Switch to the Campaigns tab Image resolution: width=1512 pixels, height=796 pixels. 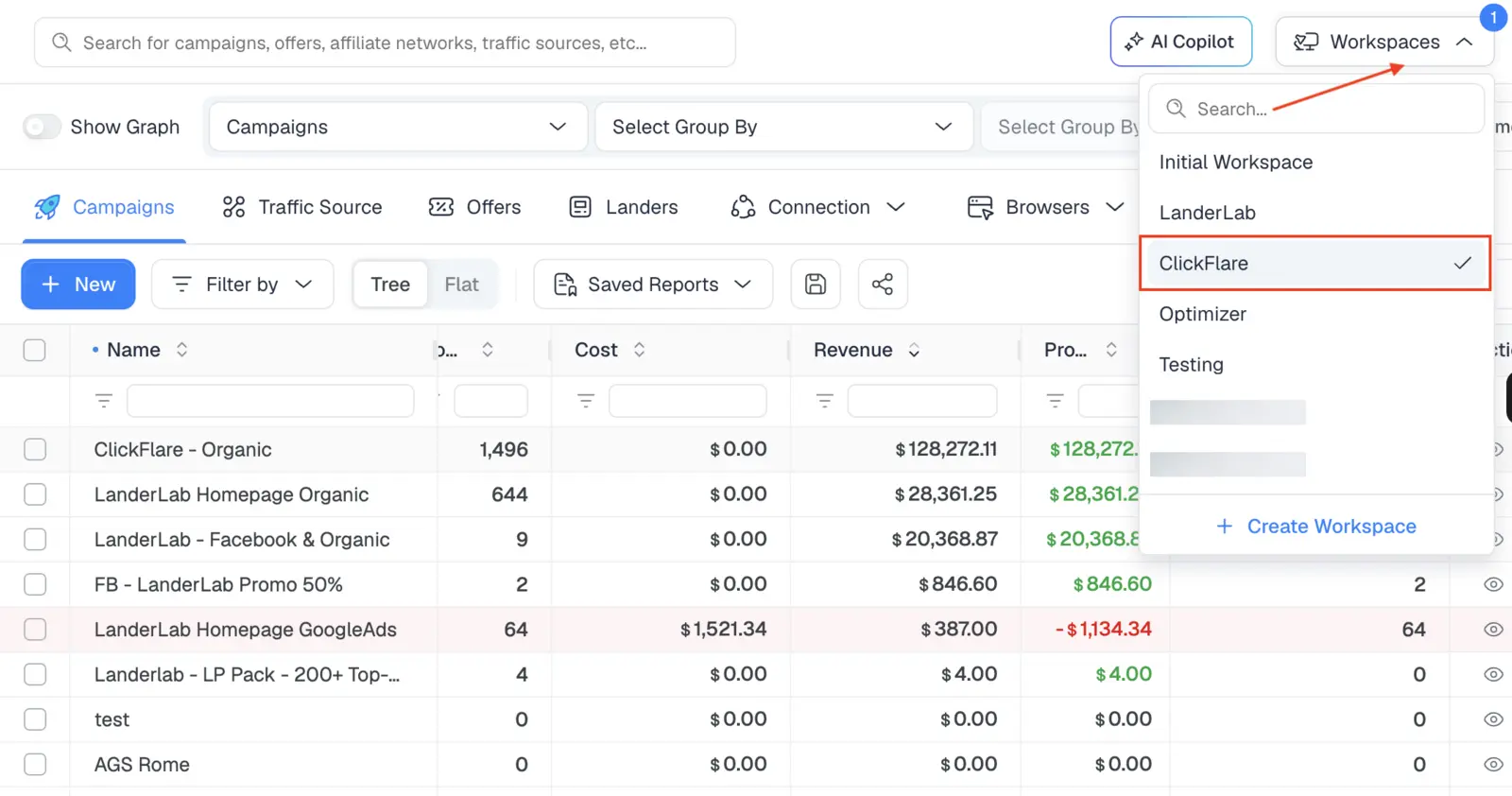(x=104, y=207)
